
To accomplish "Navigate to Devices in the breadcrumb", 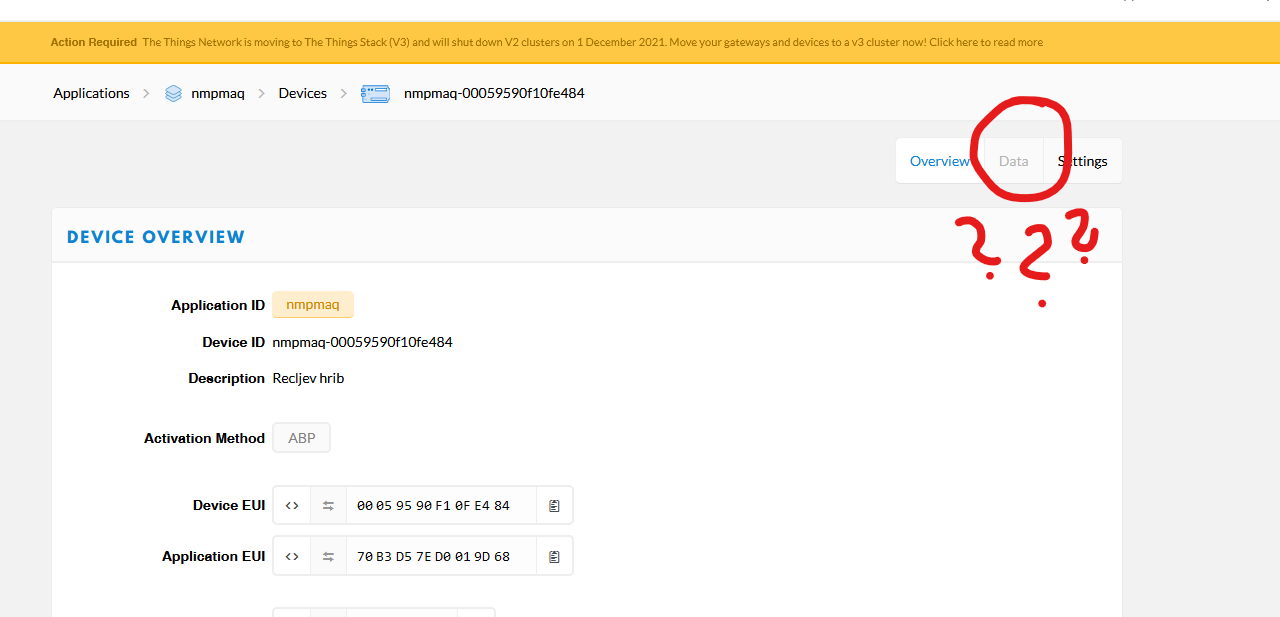I will tap(302, 93).
